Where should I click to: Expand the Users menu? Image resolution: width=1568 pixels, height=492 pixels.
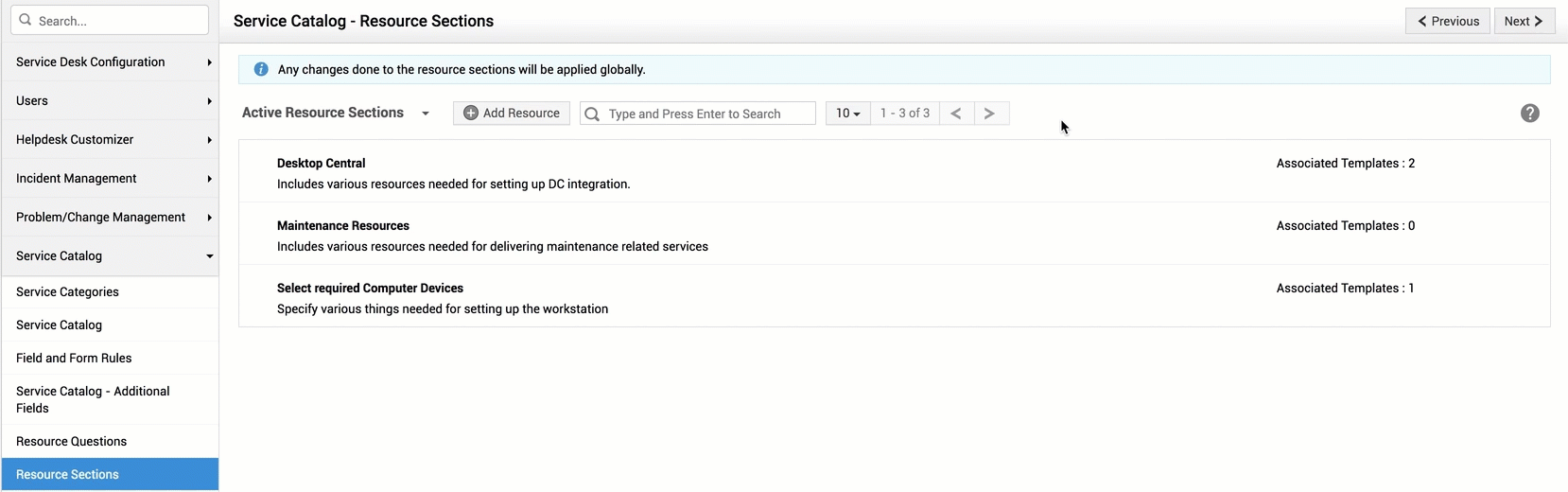click(110, 100)
